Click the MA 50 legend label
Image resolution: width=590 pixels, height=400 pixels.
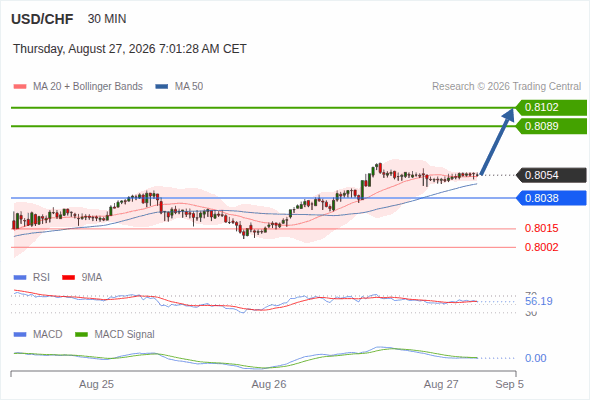189,87
